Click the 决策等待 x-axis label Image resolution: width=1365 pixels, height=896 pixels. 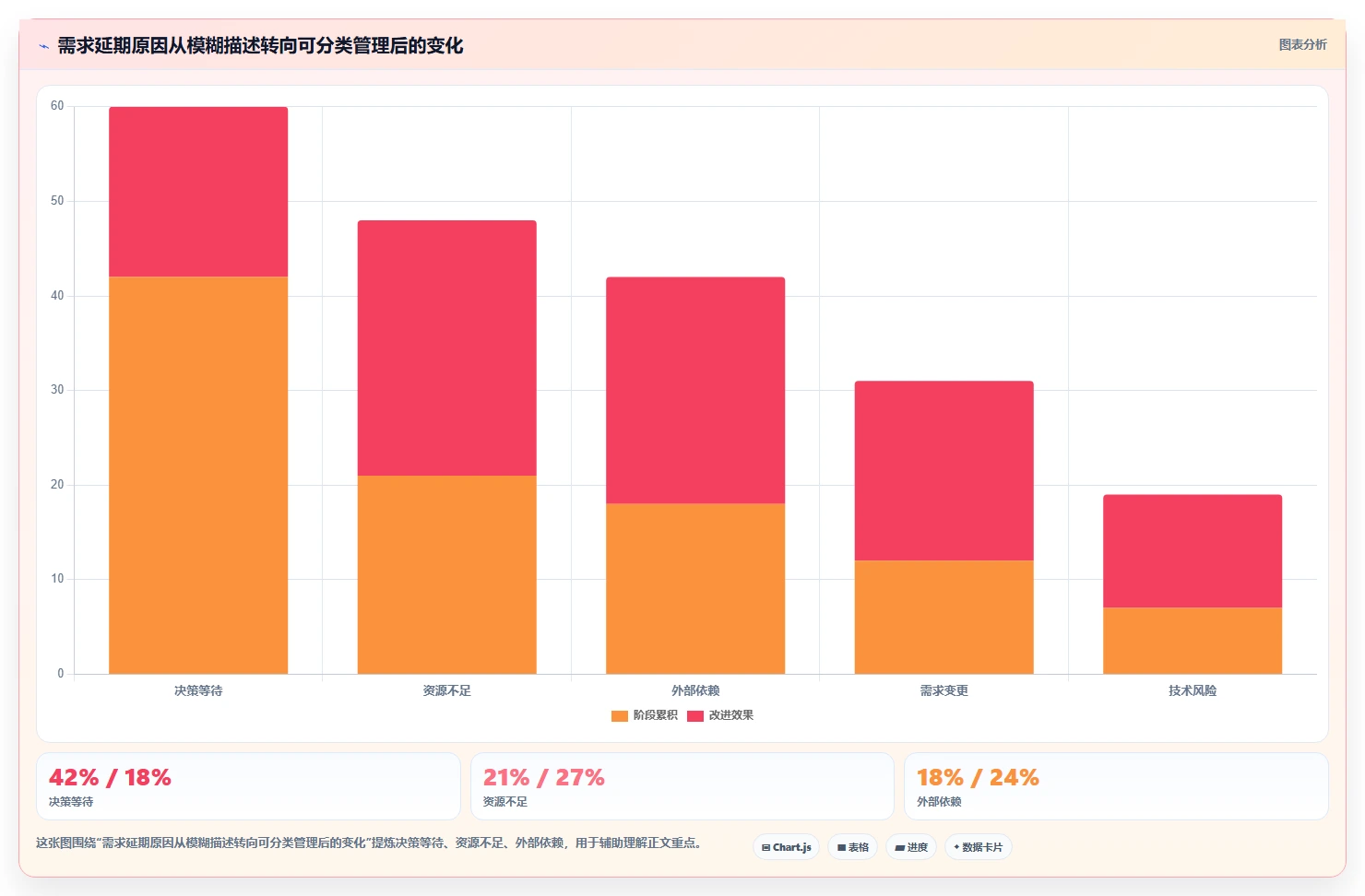point(198,690)
